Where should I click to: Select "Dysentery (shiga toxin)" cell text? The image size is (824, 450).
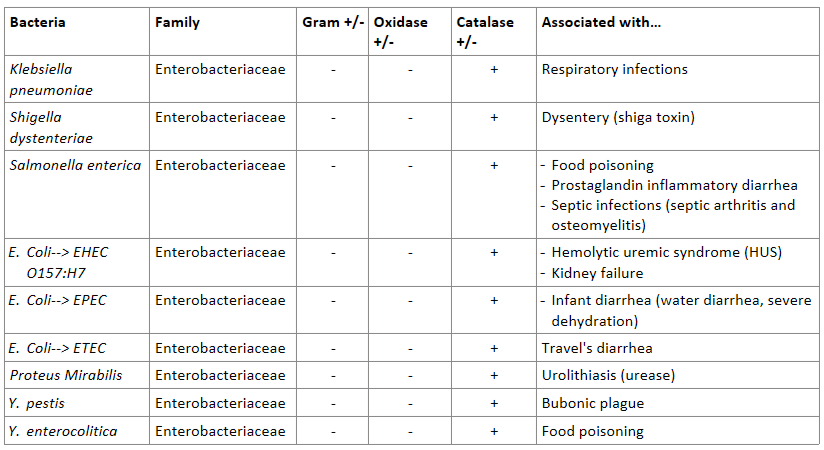[618, 117]
